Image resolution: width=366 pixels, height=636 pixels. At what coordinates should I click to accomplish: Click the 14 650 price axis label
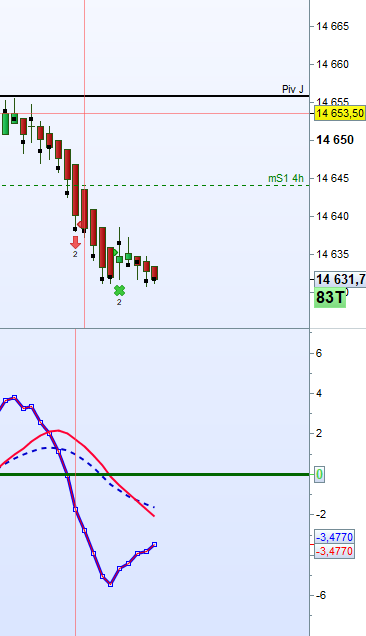335,140
